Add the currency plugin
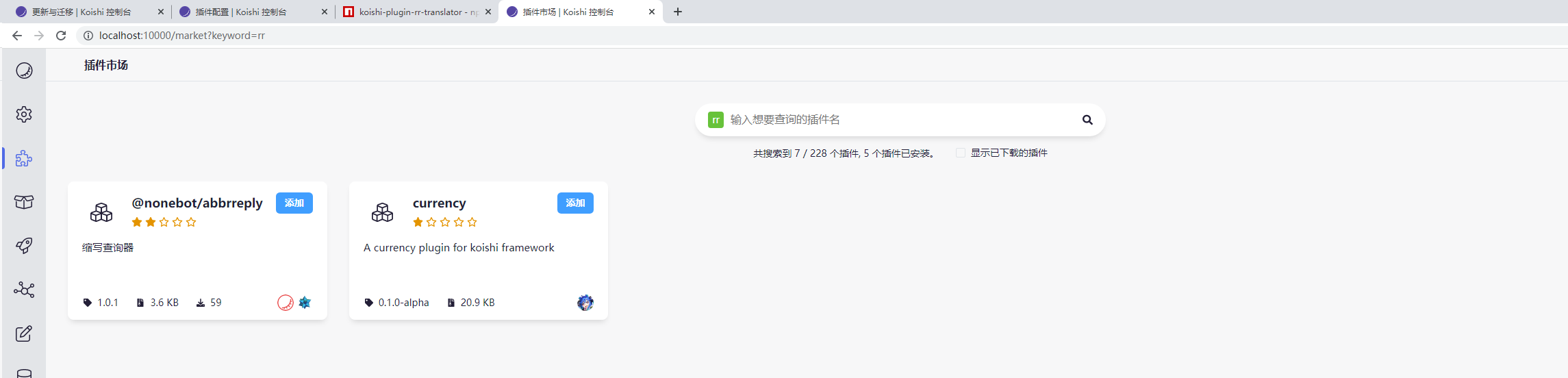Screen dimensions: 1568x378 coord(575,203)
